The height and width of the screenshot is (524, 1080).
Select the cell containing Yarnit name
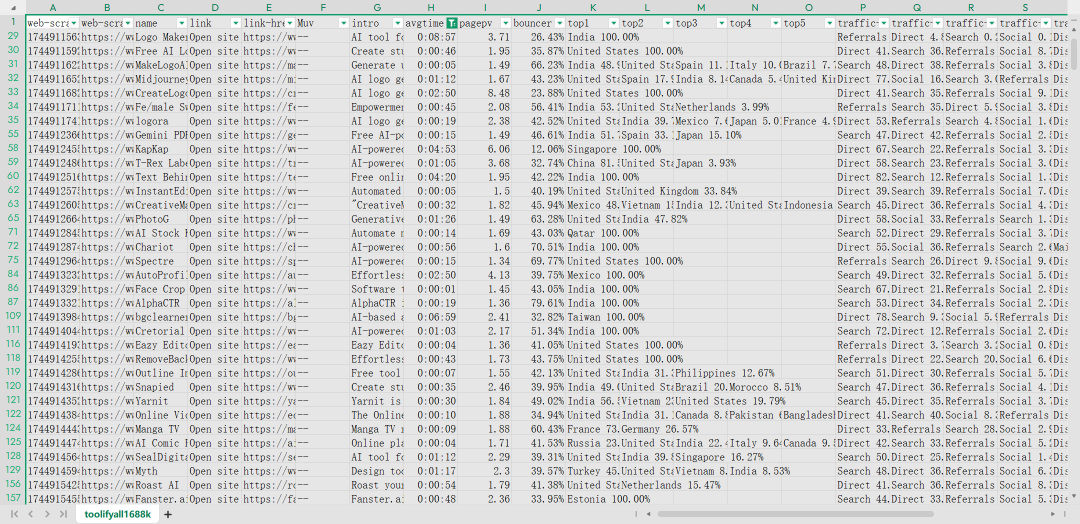click(160, 401)
